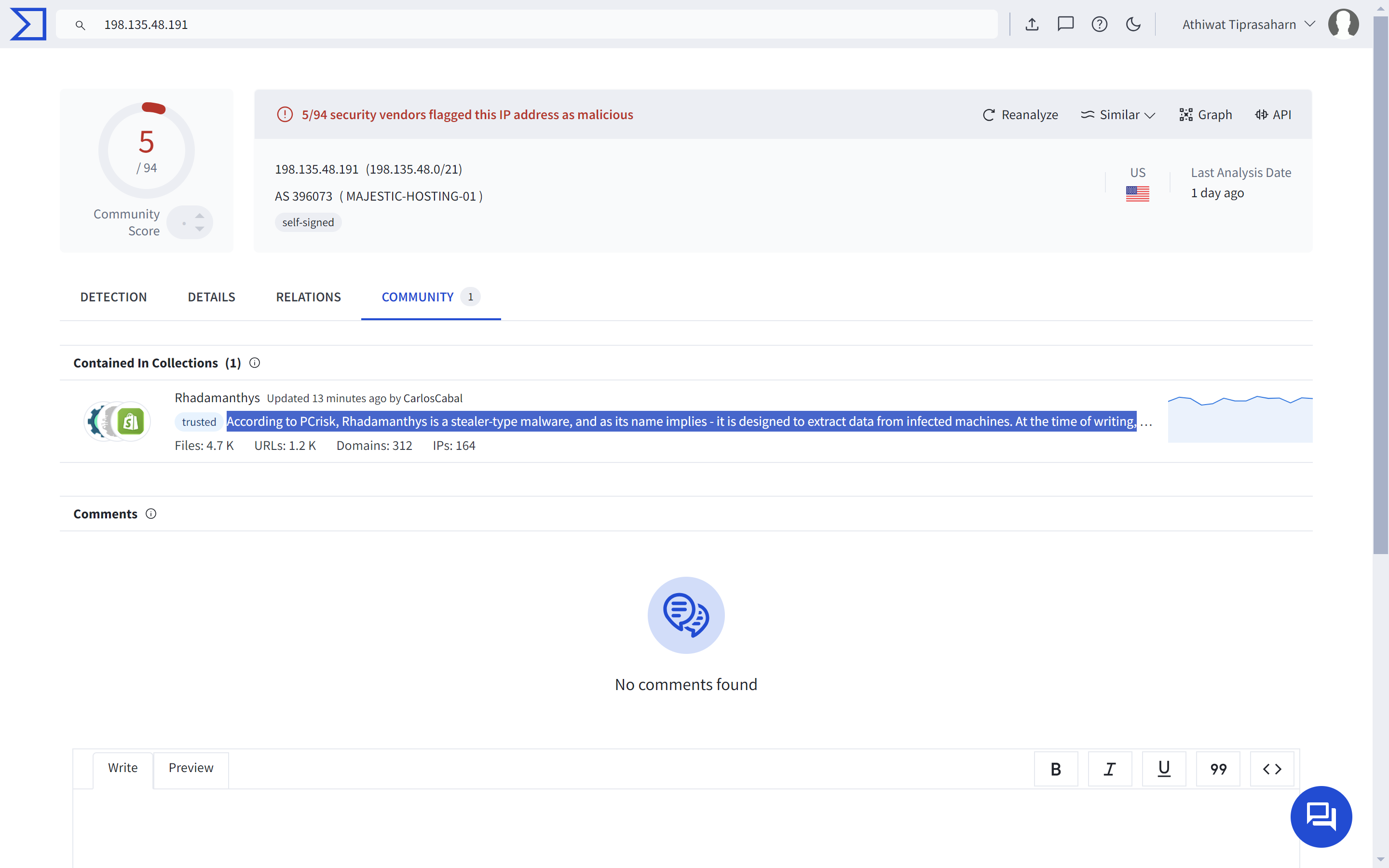Focus the search field containing 198.135.48.191

[526, 25]
